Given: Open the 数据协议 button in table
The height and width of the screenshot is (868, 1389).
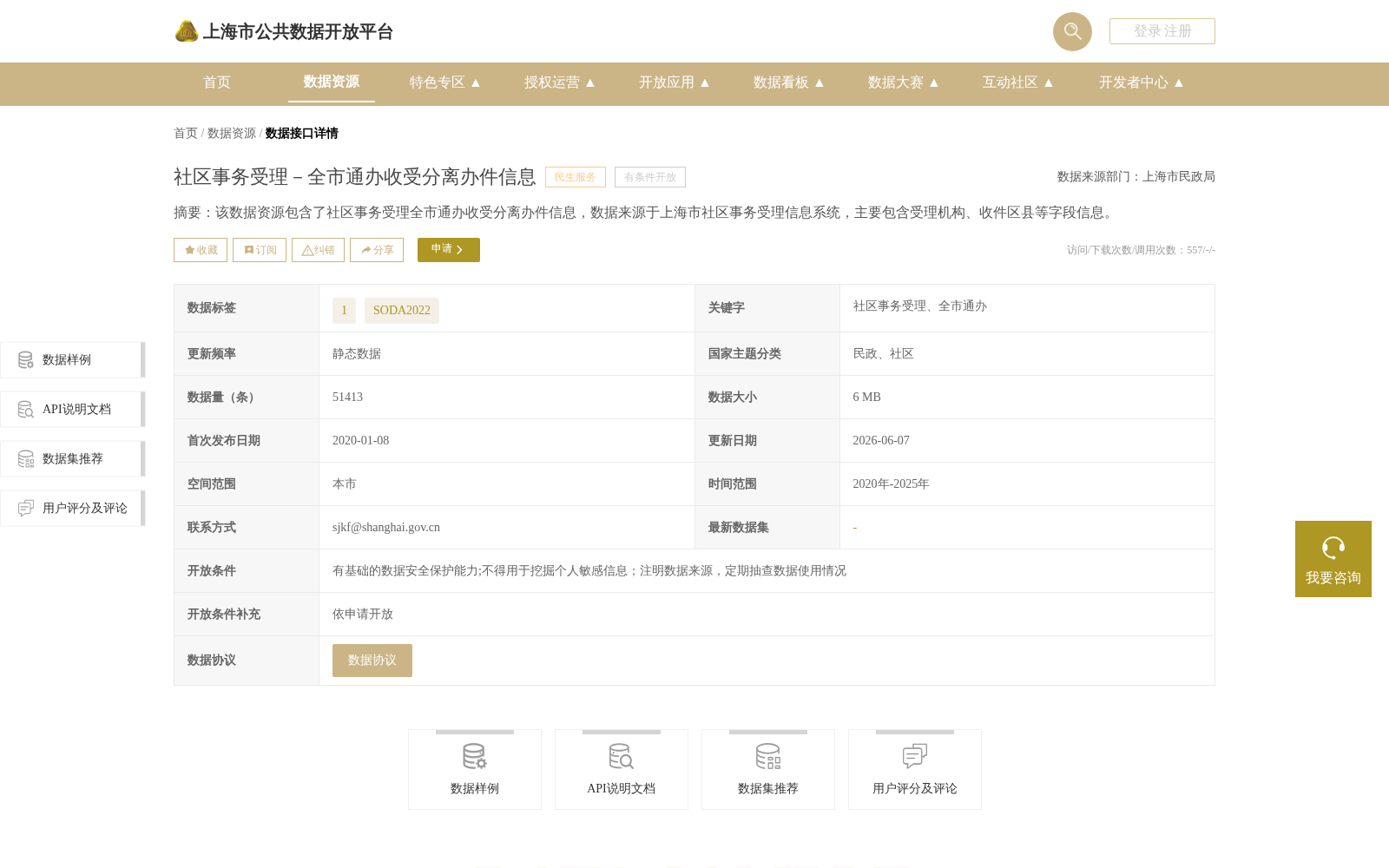Looking at the screenshot, I should [372, 661].
